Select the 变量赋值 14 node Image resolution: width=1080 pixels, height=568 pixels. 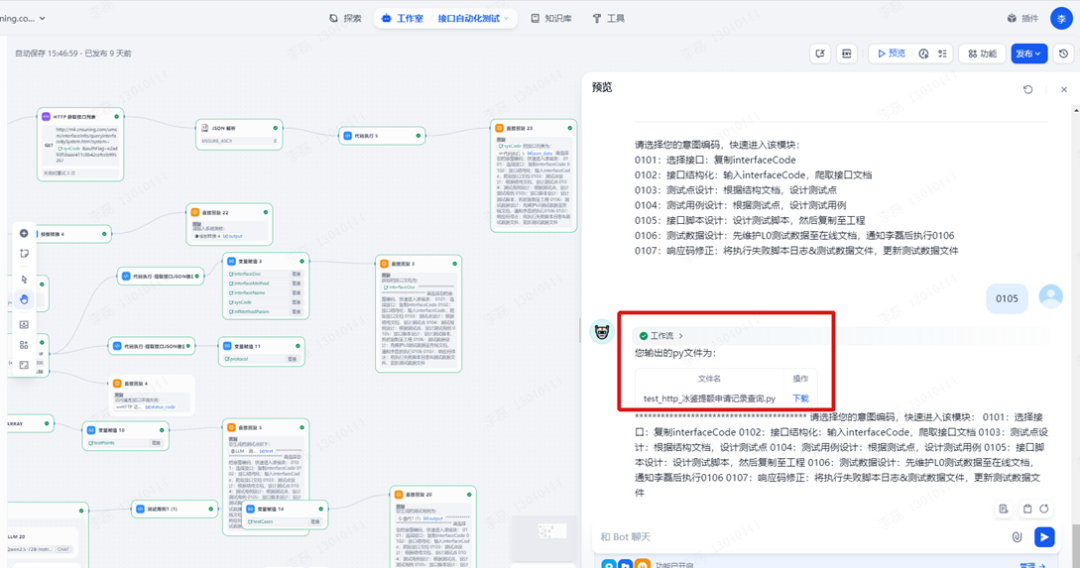[284, 515]
